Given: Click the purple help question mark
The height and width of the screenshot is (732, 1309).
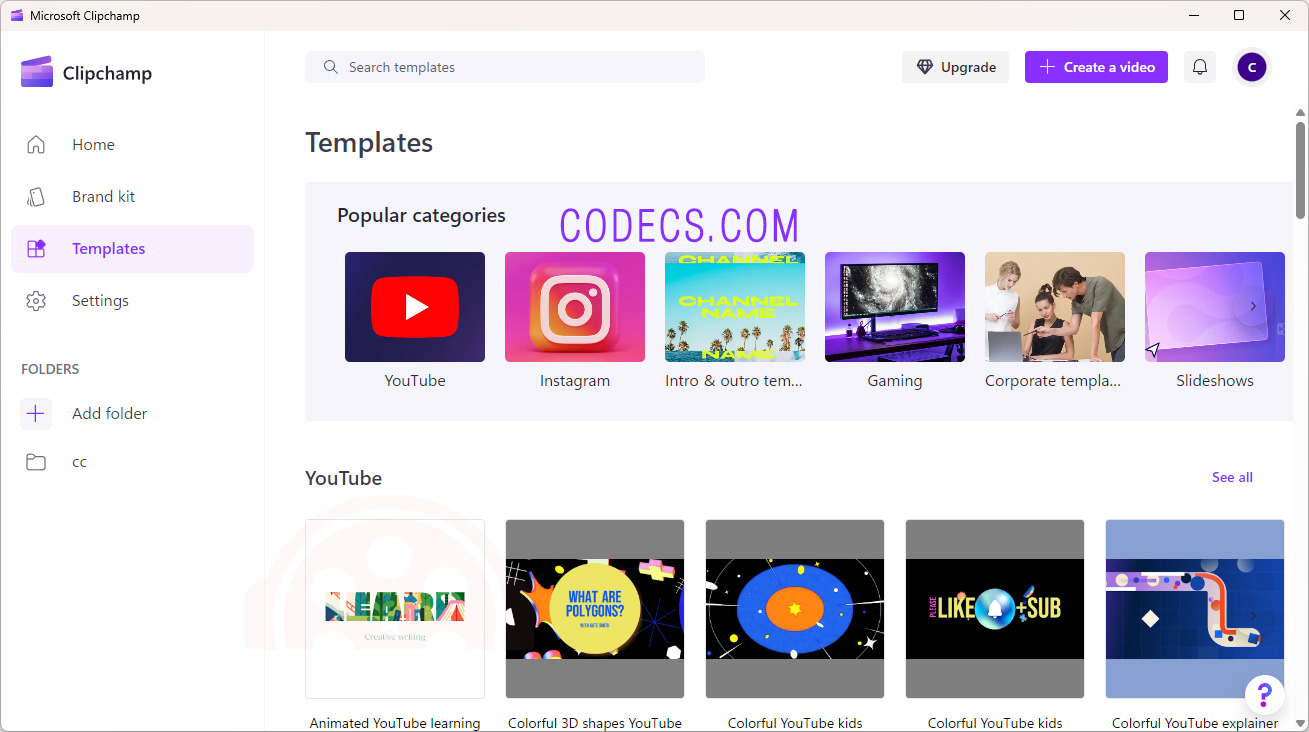Looking at the screenshot, I should (1265, 694).
